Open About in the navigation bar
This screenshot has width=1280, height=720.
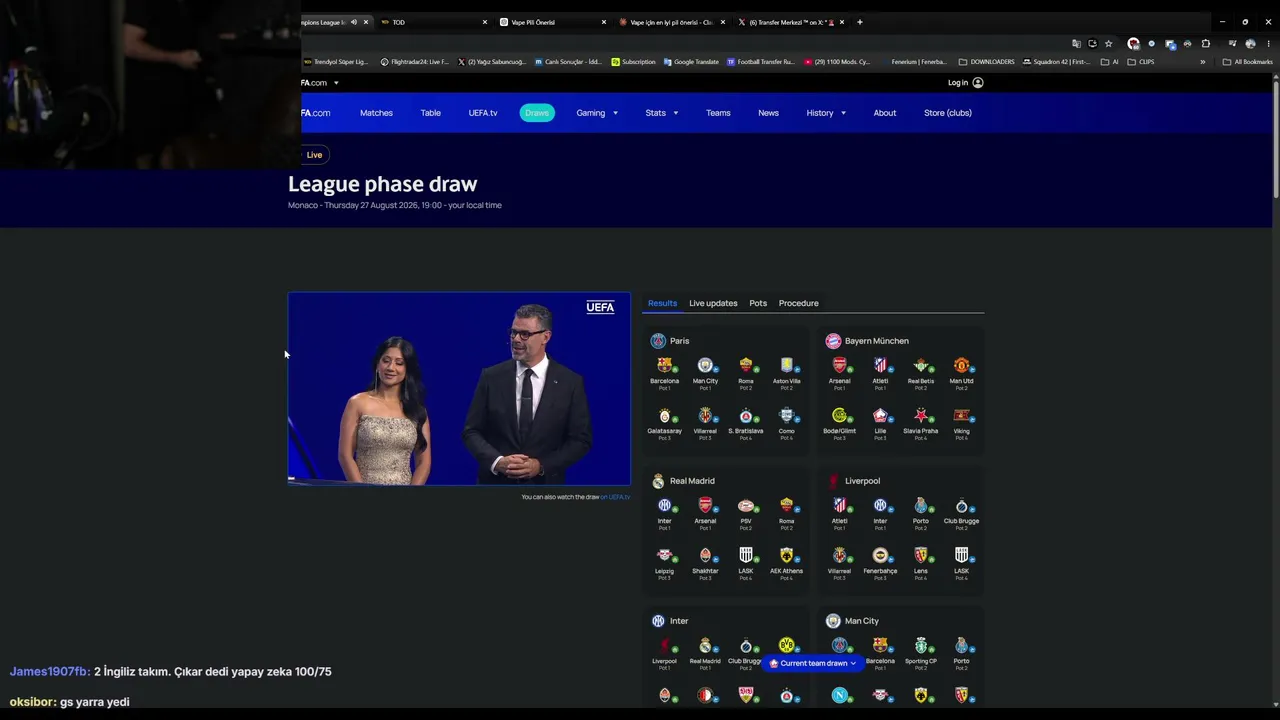885,113
